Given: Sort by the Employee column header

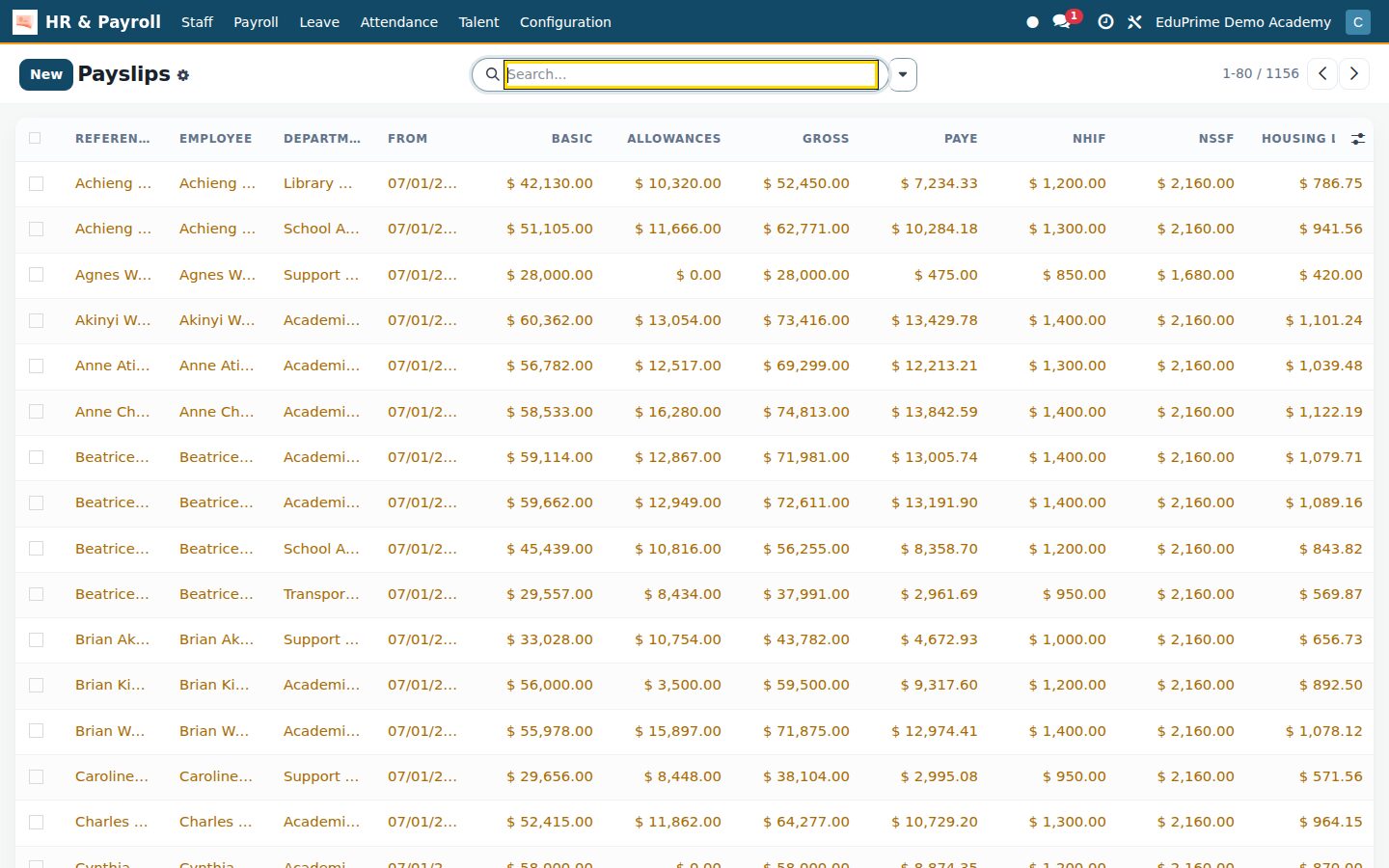Looking at the screenshot, I should click(215, 139).
